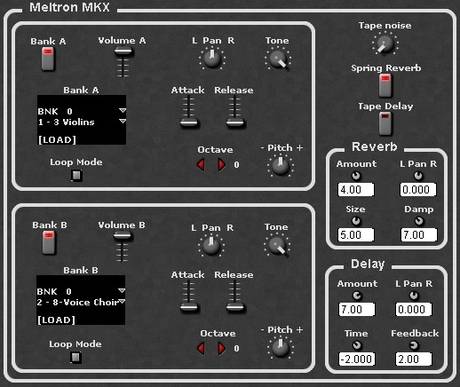Click the Reverb Damp knob
460x387 pixels.
click(x=419, y=221)
